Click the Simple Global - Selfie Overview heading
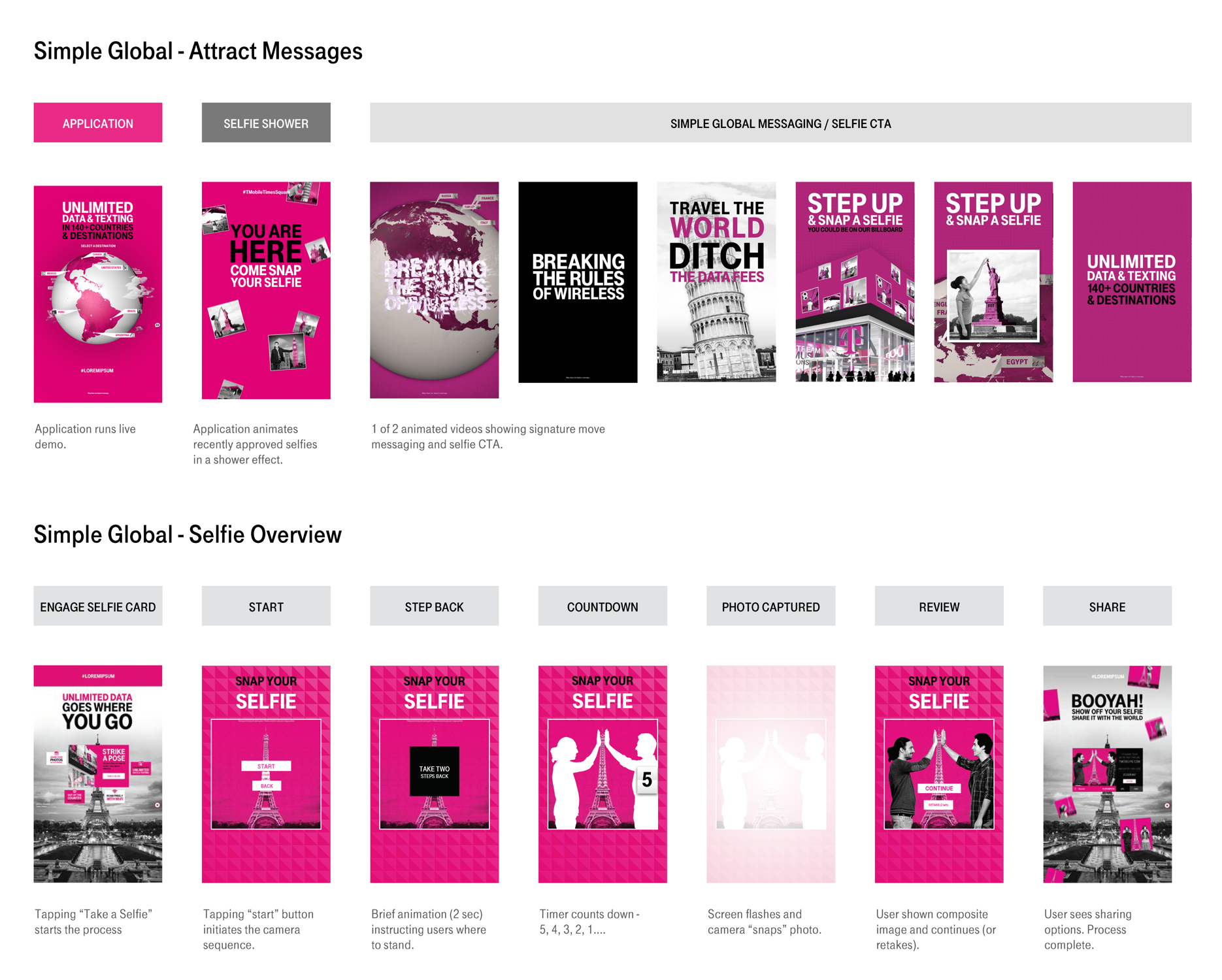Image resolution: width=1222 pixels, height=980 pixels. pos(188,534)
